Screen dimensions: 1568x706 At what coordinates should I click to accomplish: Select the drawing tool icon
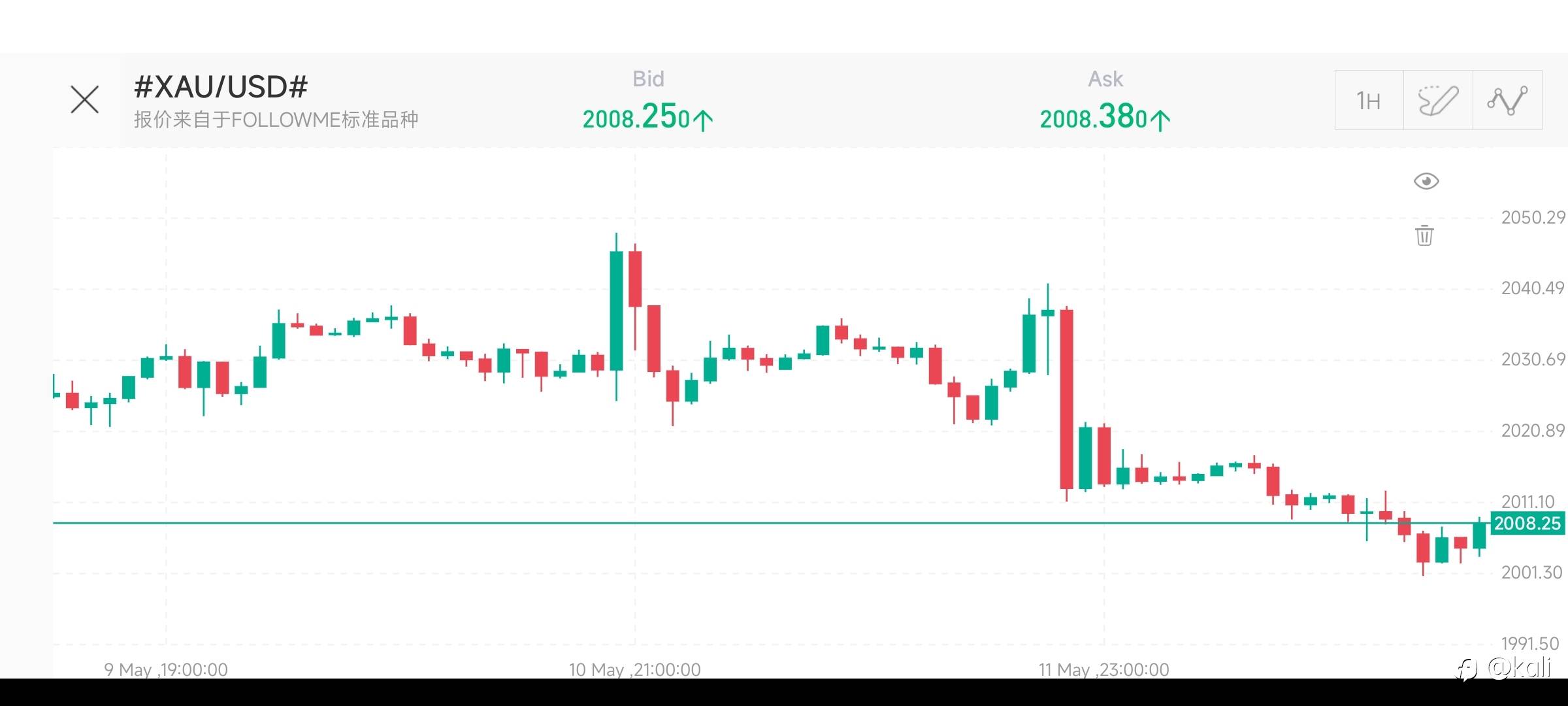click(1438, 101)
